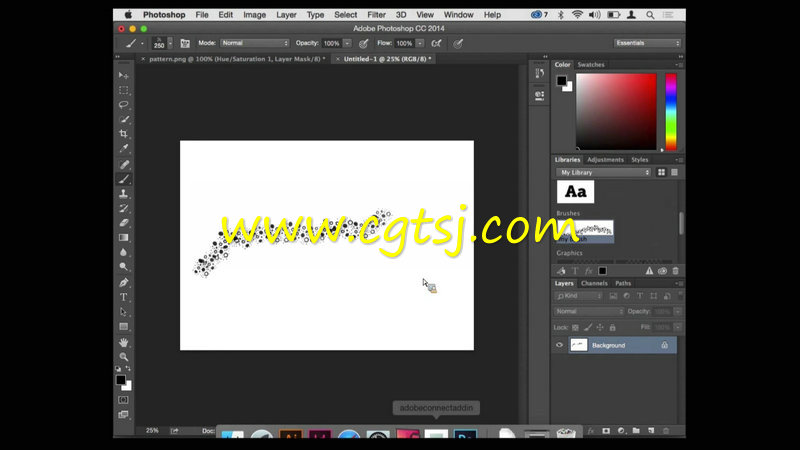Hide the Background layer eye icon
Screen dimensions: 800x450
click(x=559, y=345)
